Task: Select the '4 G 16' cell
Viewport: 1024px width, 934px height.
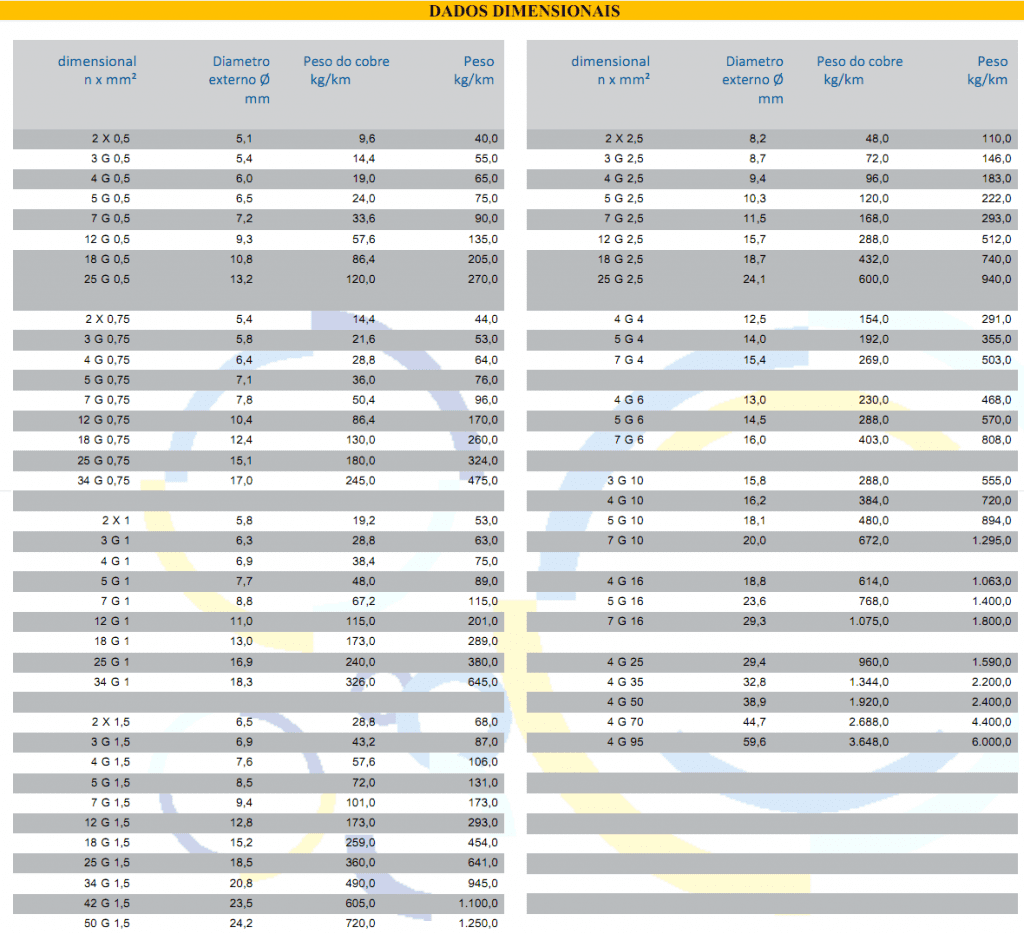Action: coord(625,581)
